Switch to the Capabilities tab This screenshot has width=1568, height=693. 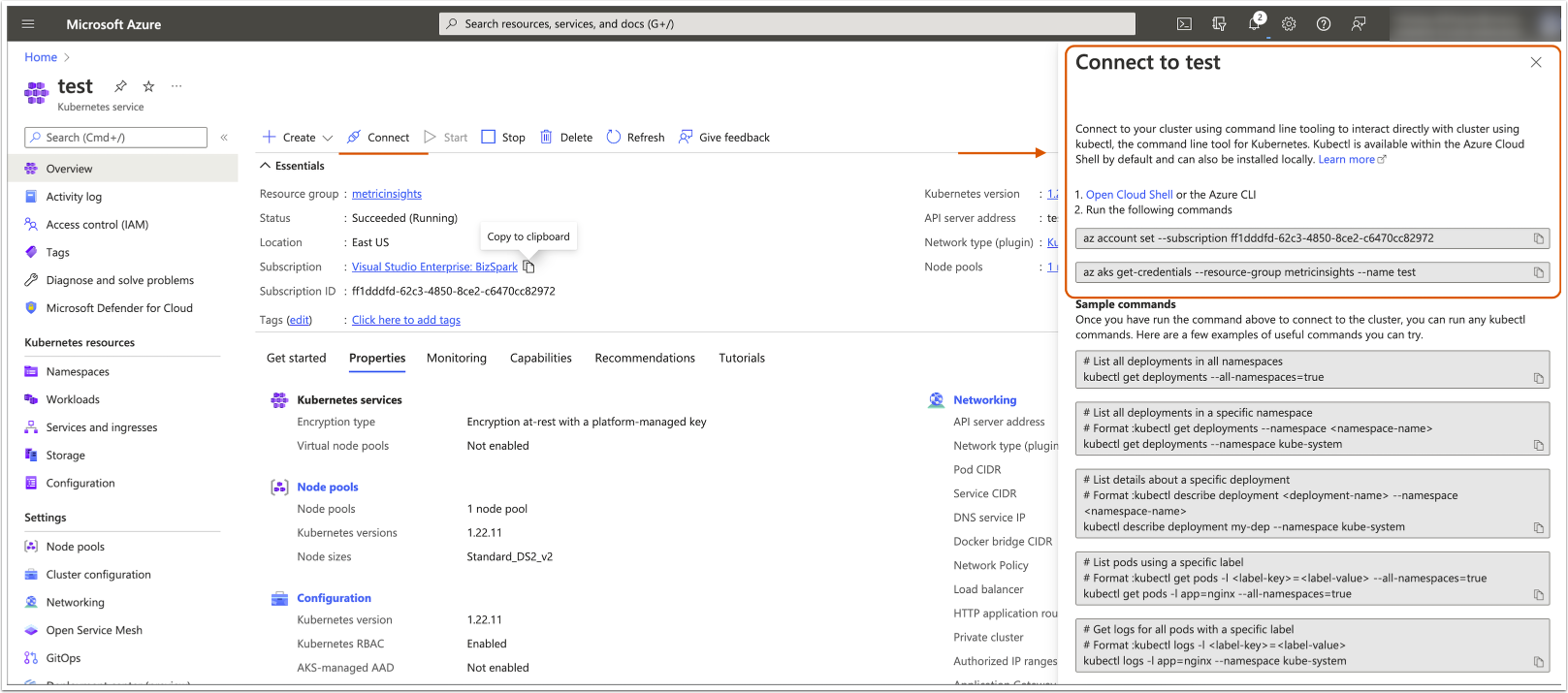coord(541,358)
